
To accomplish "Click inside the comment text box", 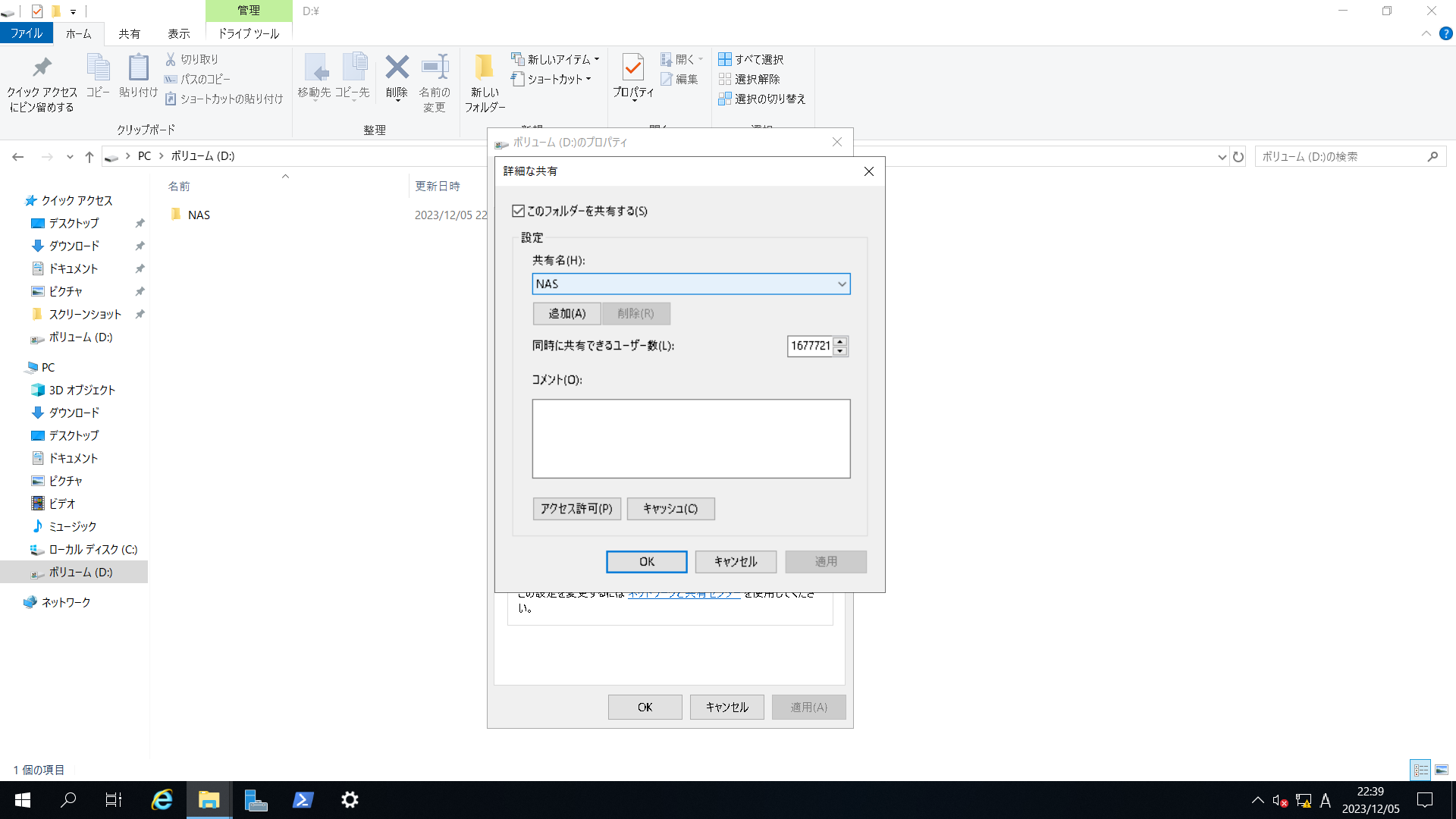I will 691,438.
